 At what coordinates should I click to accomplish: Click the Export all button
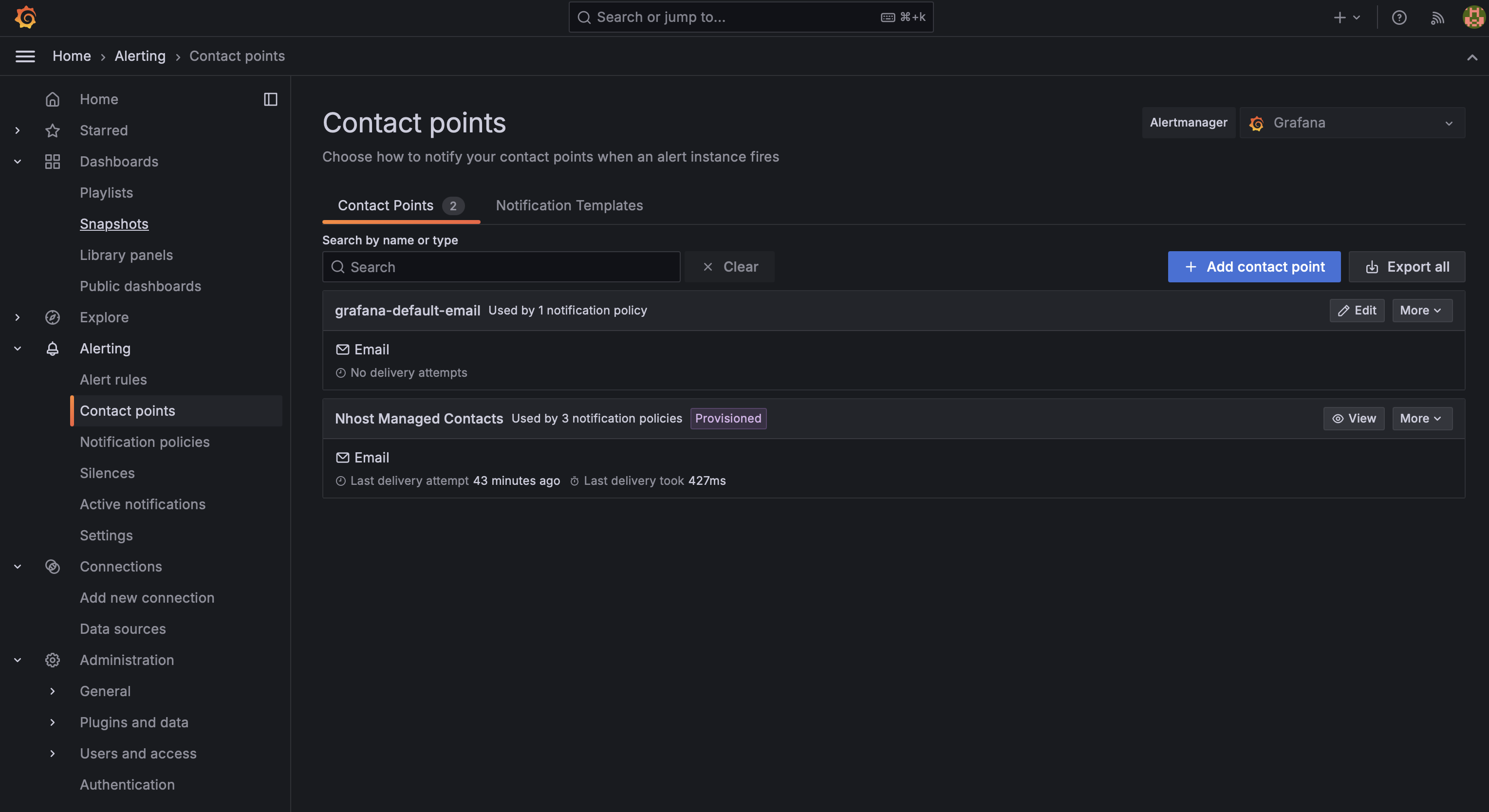[1406, 267]
